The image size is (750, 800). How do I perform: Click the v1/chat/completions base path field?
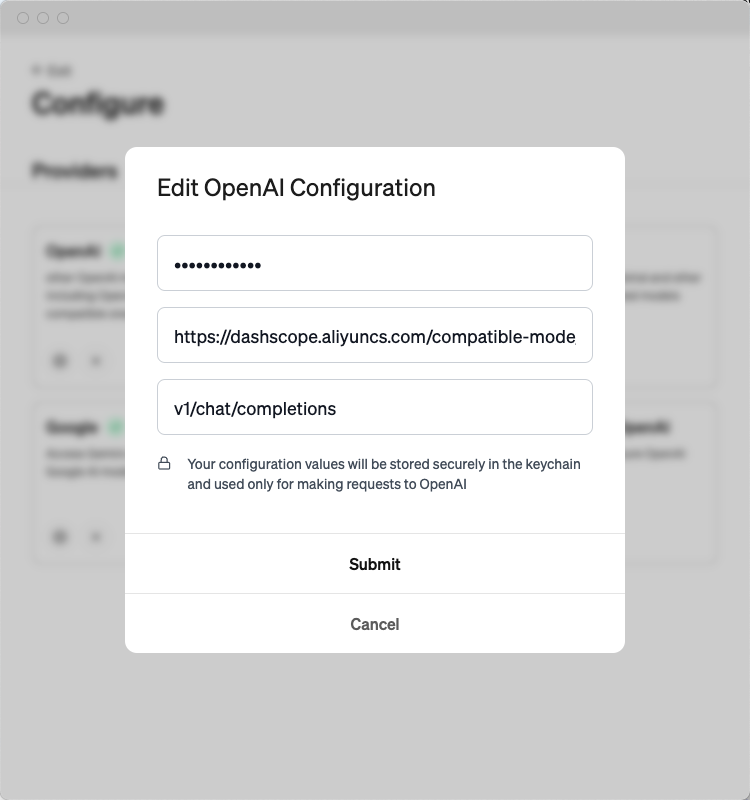click(374, 408)
